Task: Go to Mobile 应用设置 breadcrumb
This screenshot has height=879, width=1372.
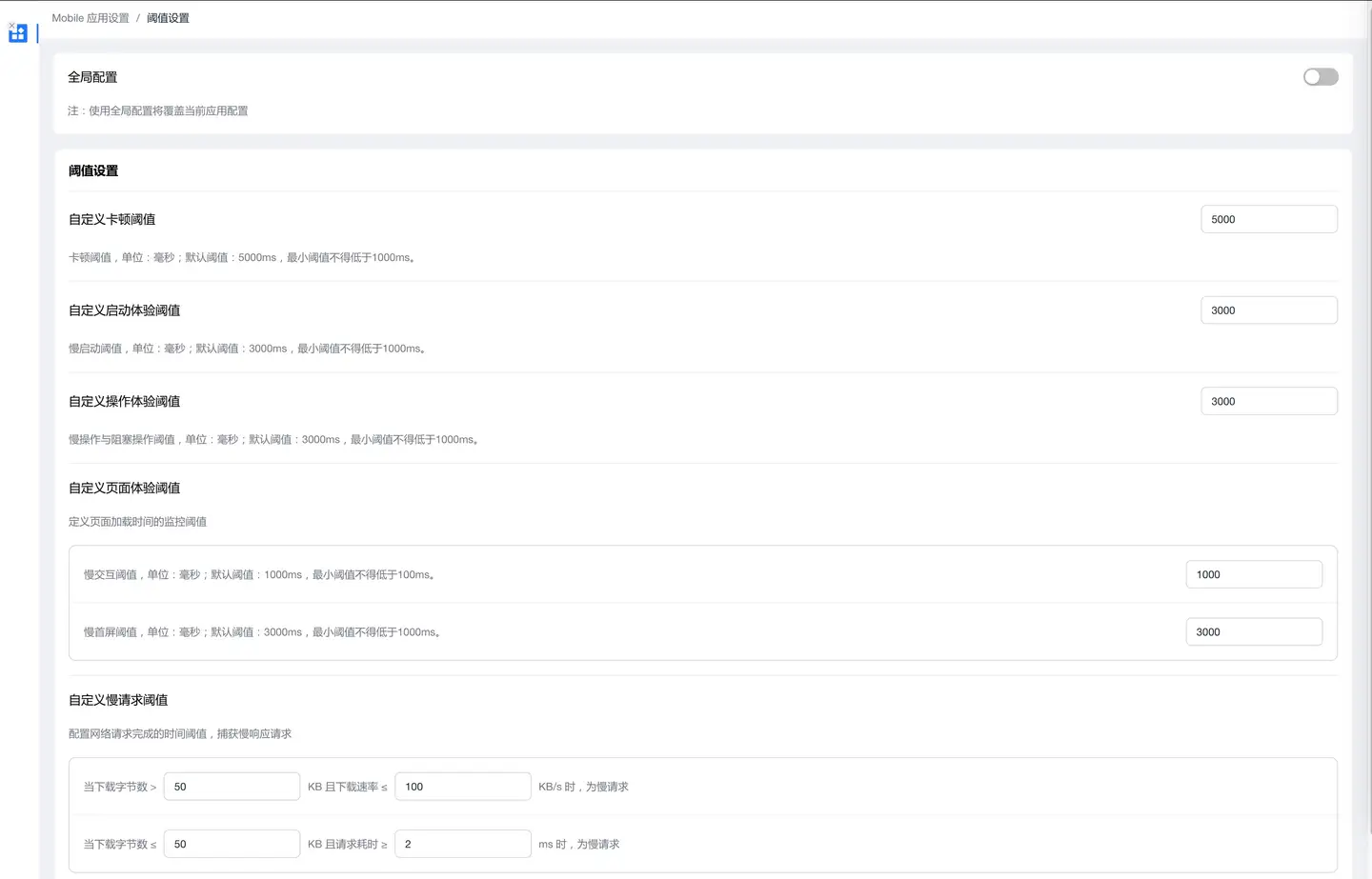Action: click(x=91, y=18)
